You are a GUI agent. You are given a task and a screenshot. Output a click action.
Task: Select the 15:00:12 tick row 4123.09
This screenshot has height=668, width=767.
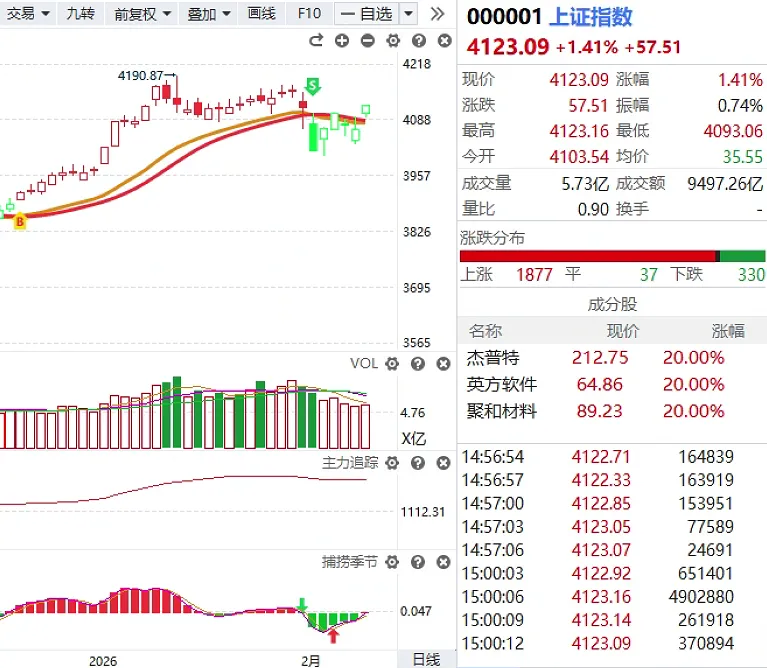click(x=612, y=643)
